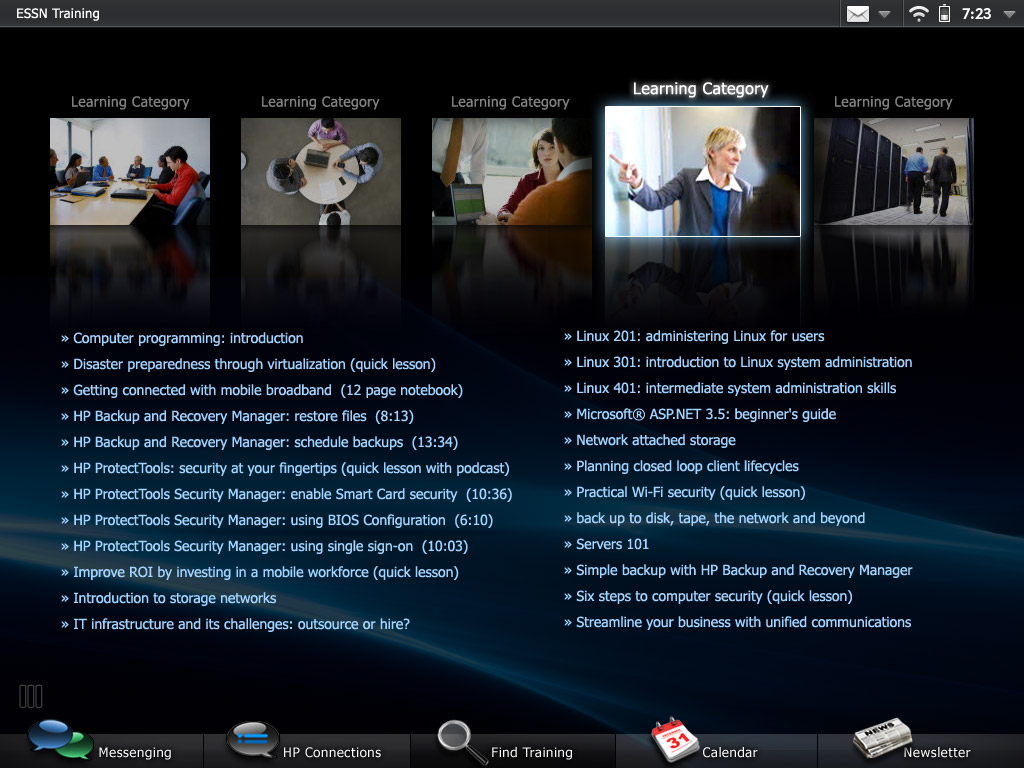1024x768 pixels.
Task: Expand the system menu arrow after the clock
Action: coord(1007,15)
